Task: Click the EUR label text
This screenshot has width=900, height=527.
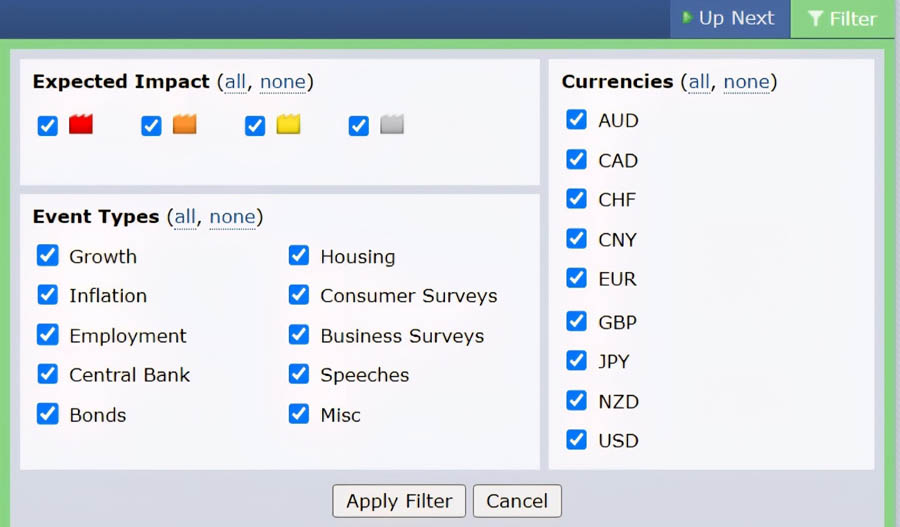Action: pos(618,279)
